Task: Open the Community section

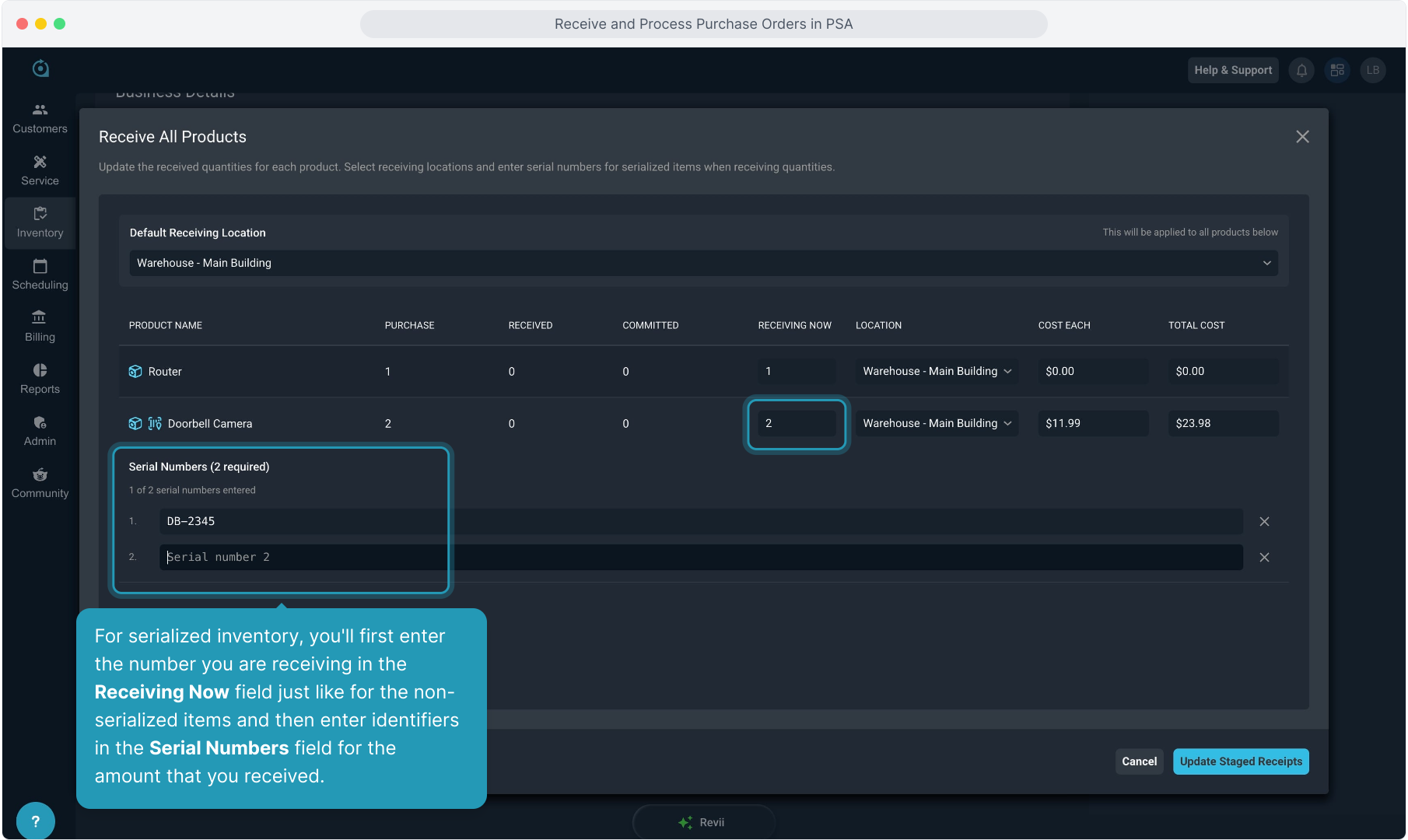Action: click(x=40, y=483)
